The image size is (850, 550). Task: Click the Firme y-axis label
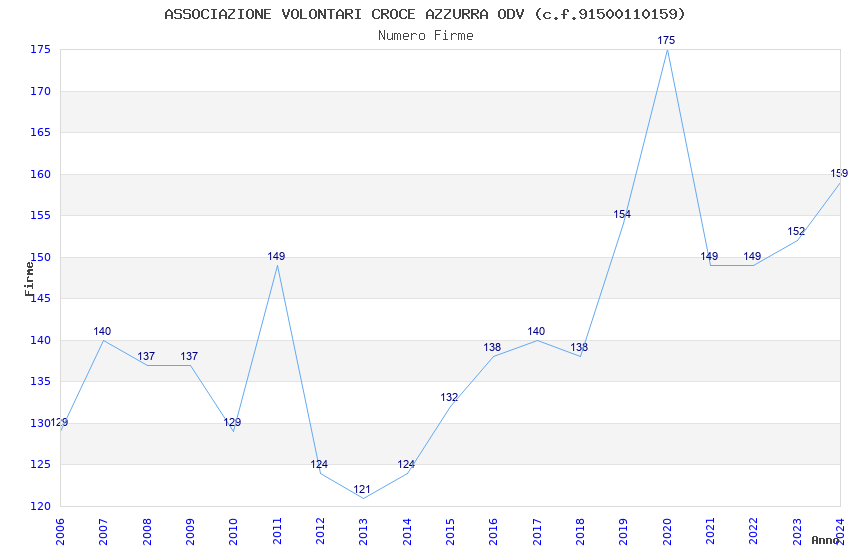(x=29, y=279)
